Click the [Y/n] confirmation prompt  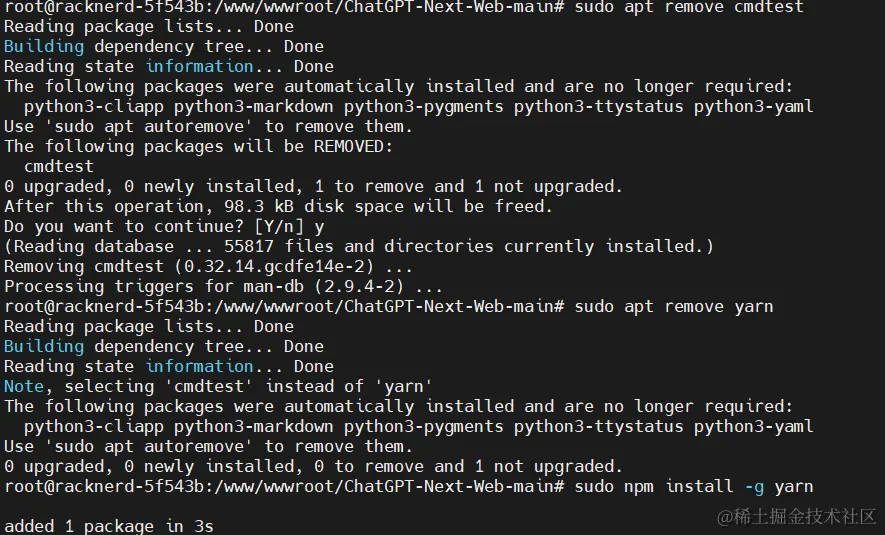pyautogui.click(x=279, y=226)
